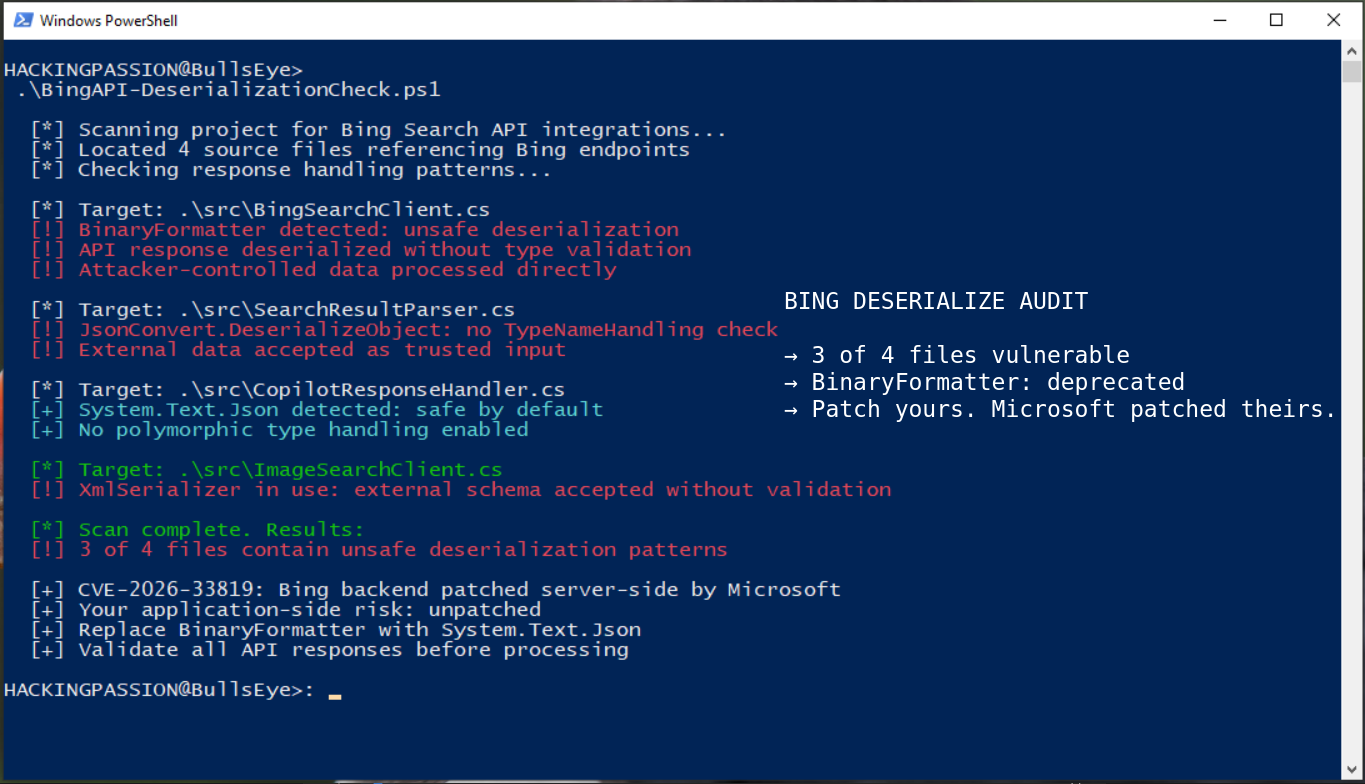Screen dimensions: 1365x784
Task: Select the 3 of 4 files vulnerable summary
Action: tap(958, 355)
